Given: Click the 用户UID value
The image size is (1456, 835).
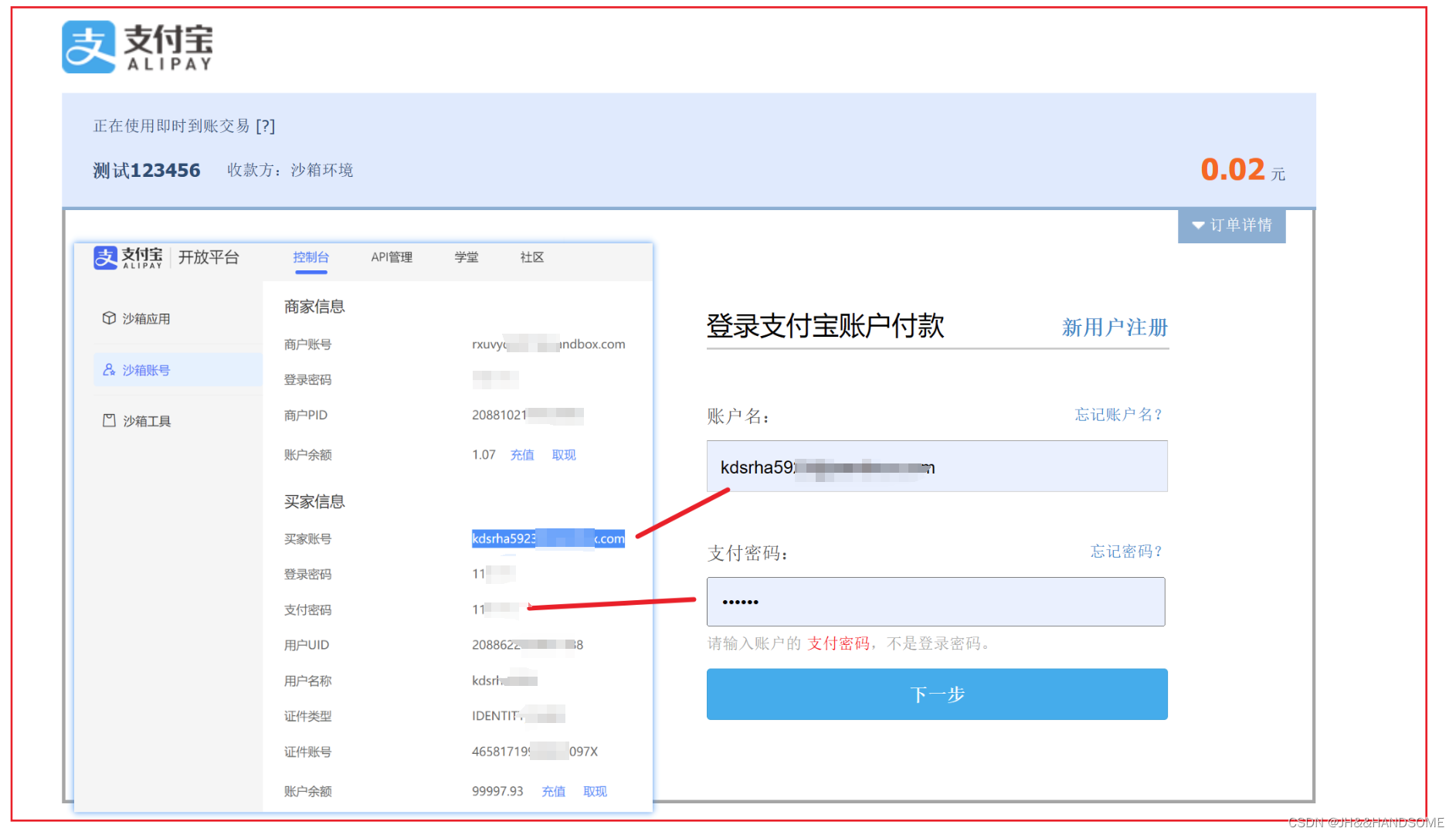Looking at the screenshot, I should point(528,645).
